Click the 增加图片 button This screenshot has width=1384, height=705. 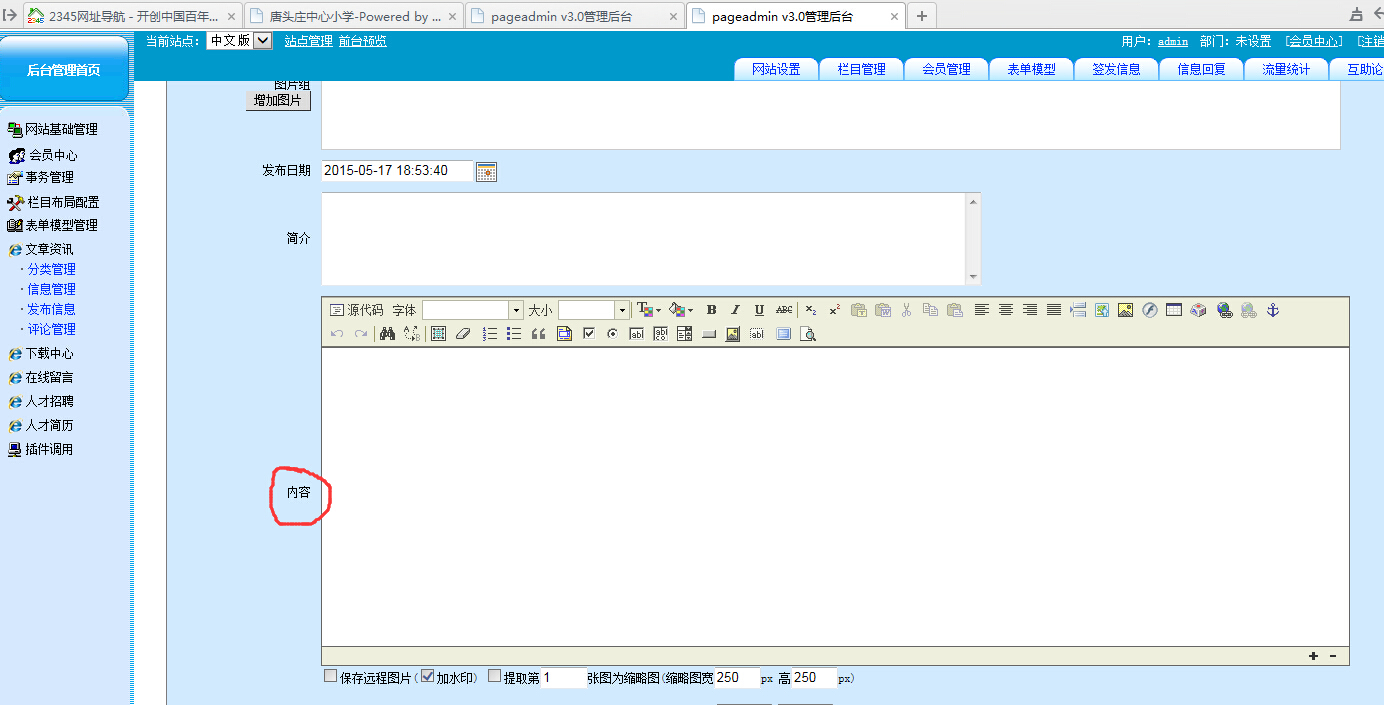tap(278, 101)
